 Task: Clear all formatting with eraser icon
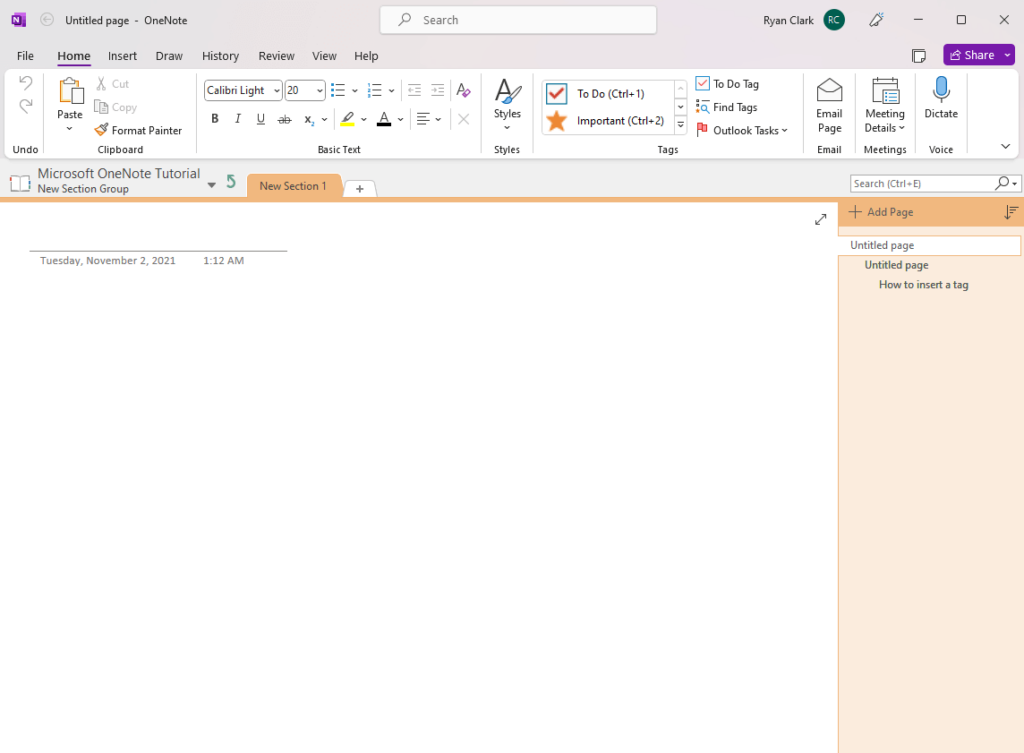point(463,90)
